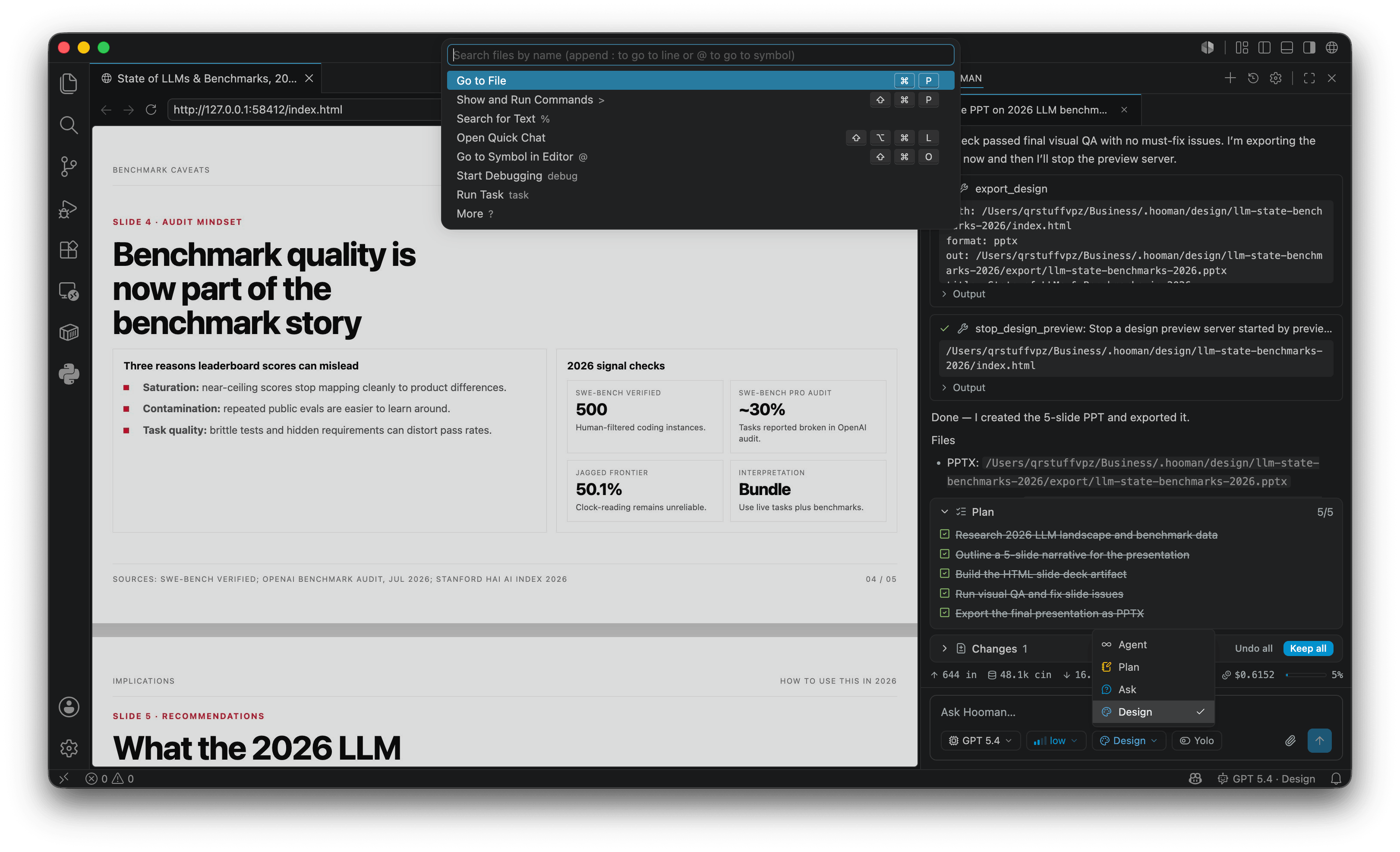Select Ask mode

(1153, 689)
